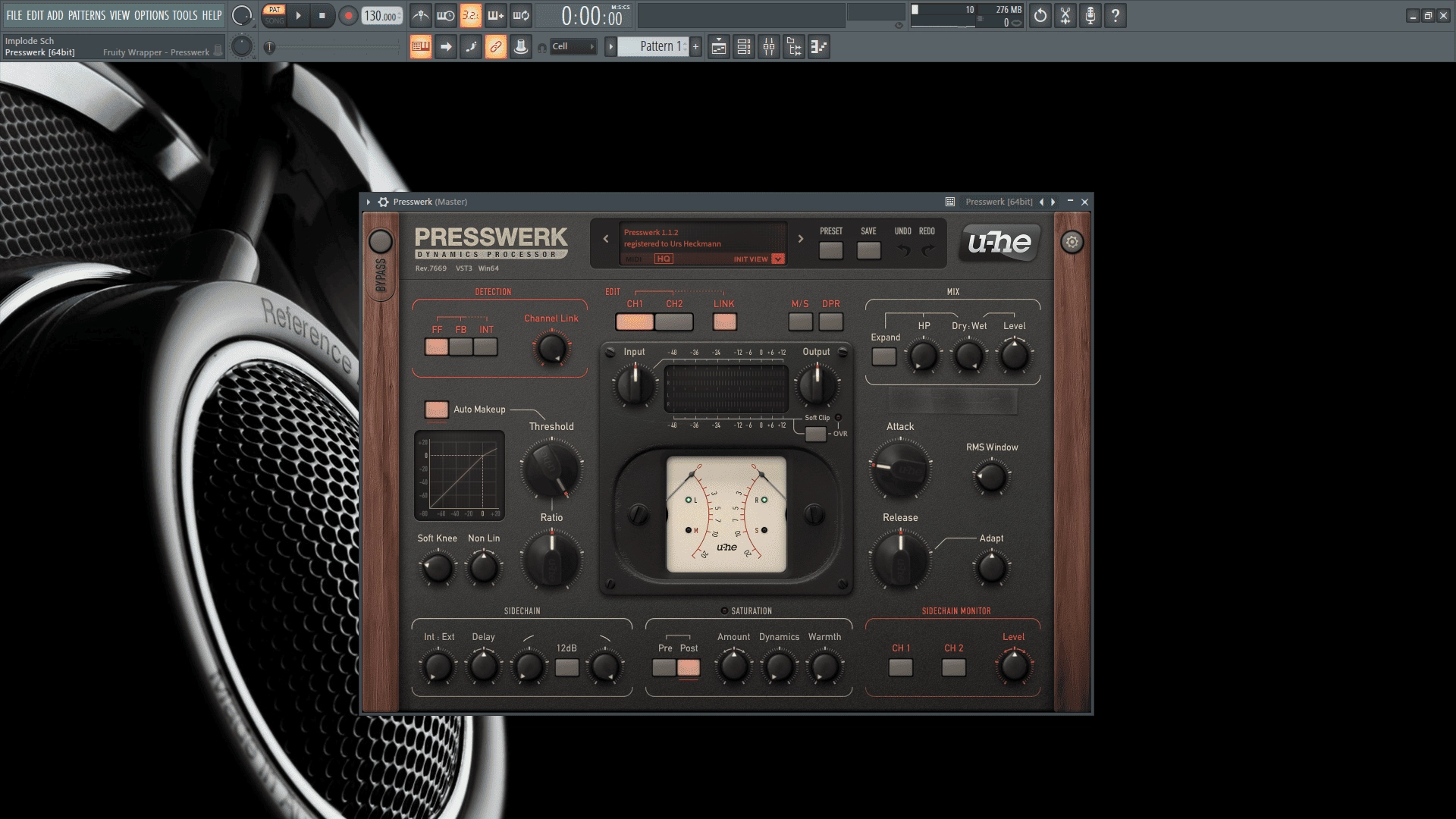1456x819 pixels.
Task: Enable the FF detection mode
Action: (437, 347)
